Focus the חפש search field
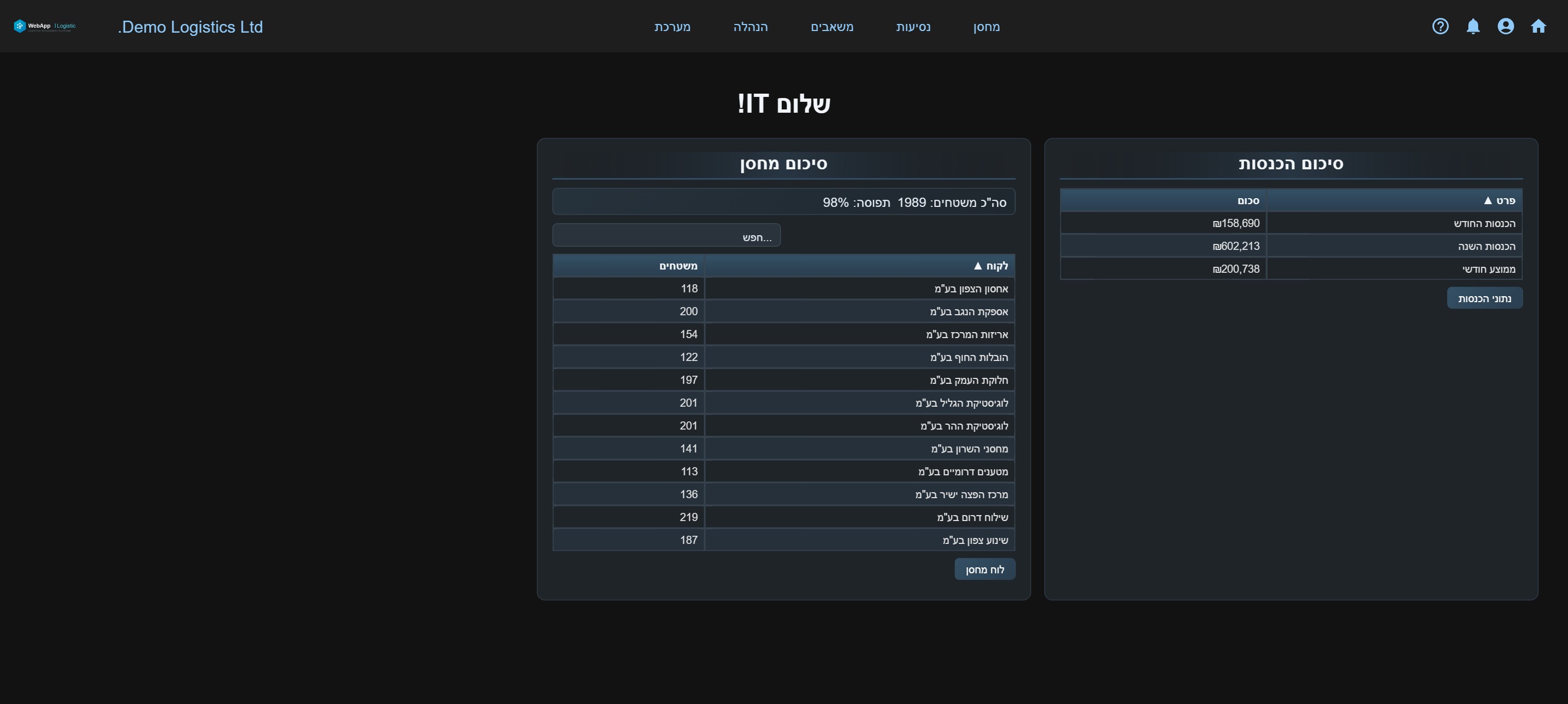The width and height of the screenshot is (1568, 704). tap(666, 235)
